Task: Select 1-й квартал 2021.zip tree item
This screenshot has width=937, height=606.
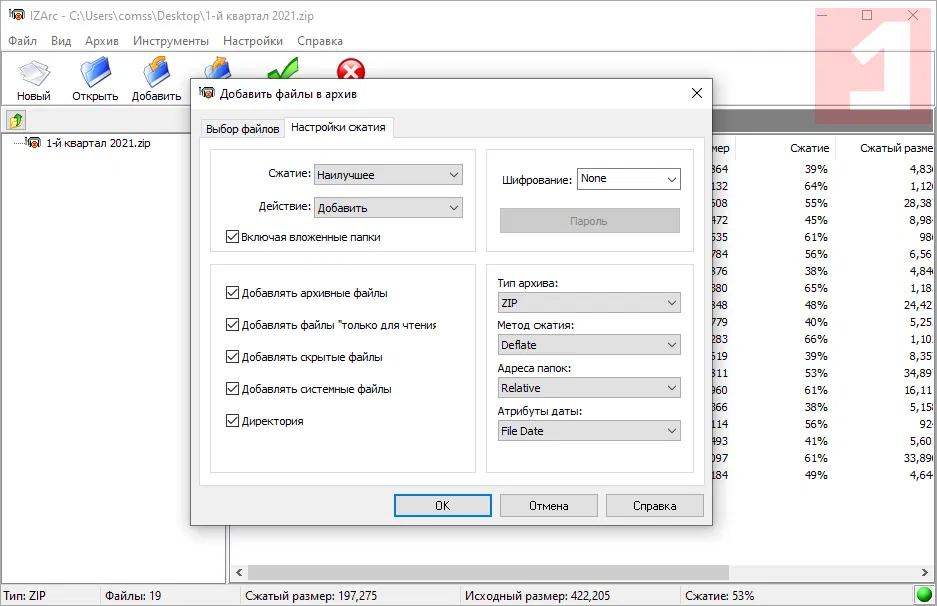Action: tap(98, 143)
